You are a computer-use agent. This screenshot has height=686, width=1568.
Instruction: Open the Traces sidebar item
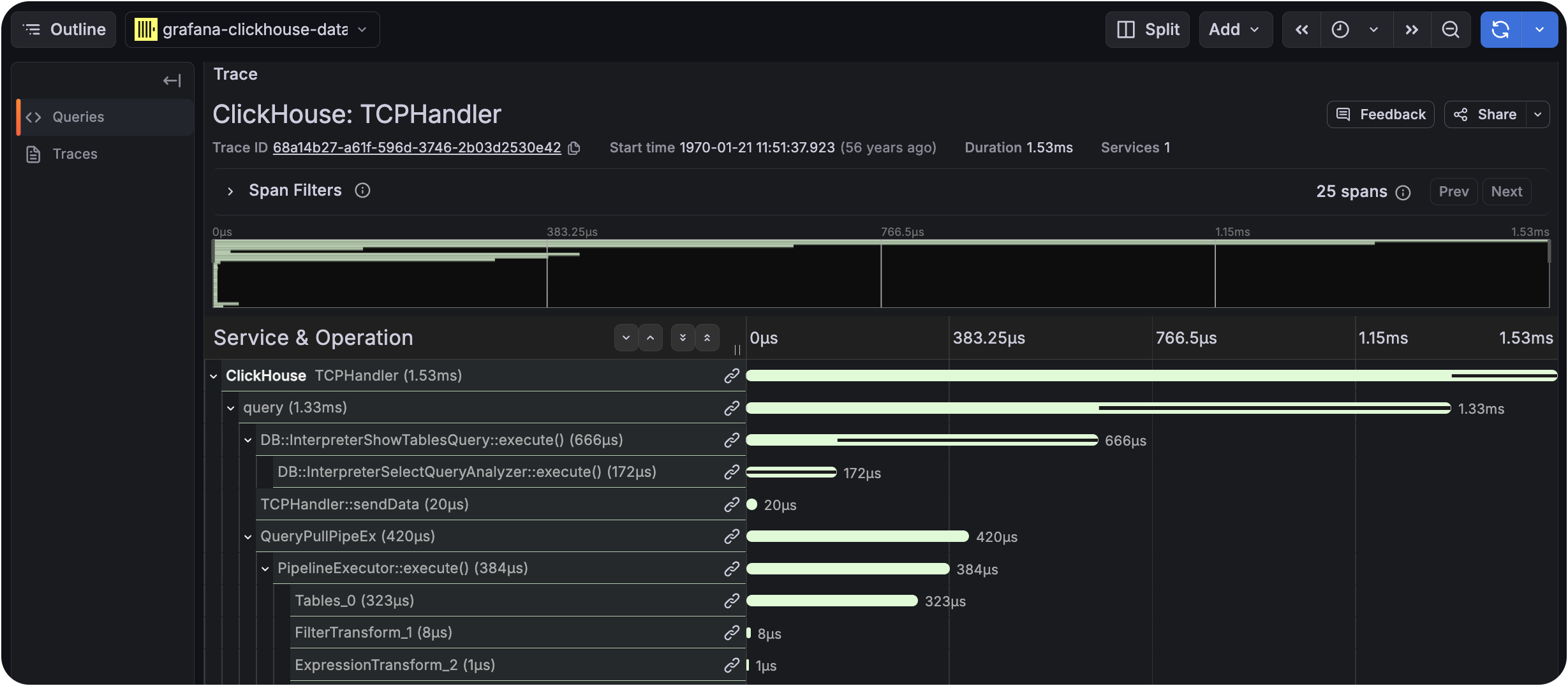tap(75, 154)
